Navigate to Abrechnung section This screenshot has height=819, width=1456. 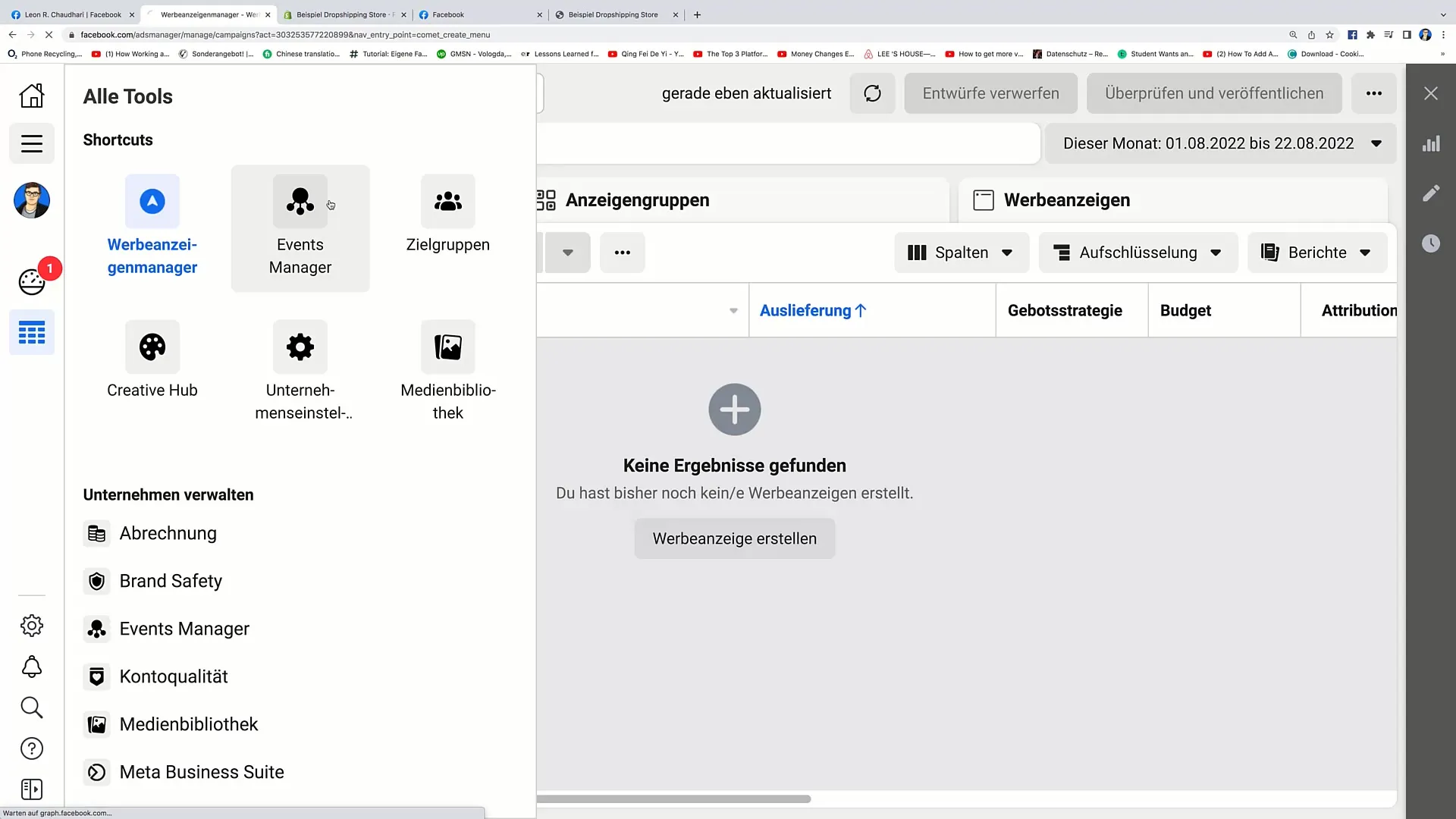tap(168, 533)
